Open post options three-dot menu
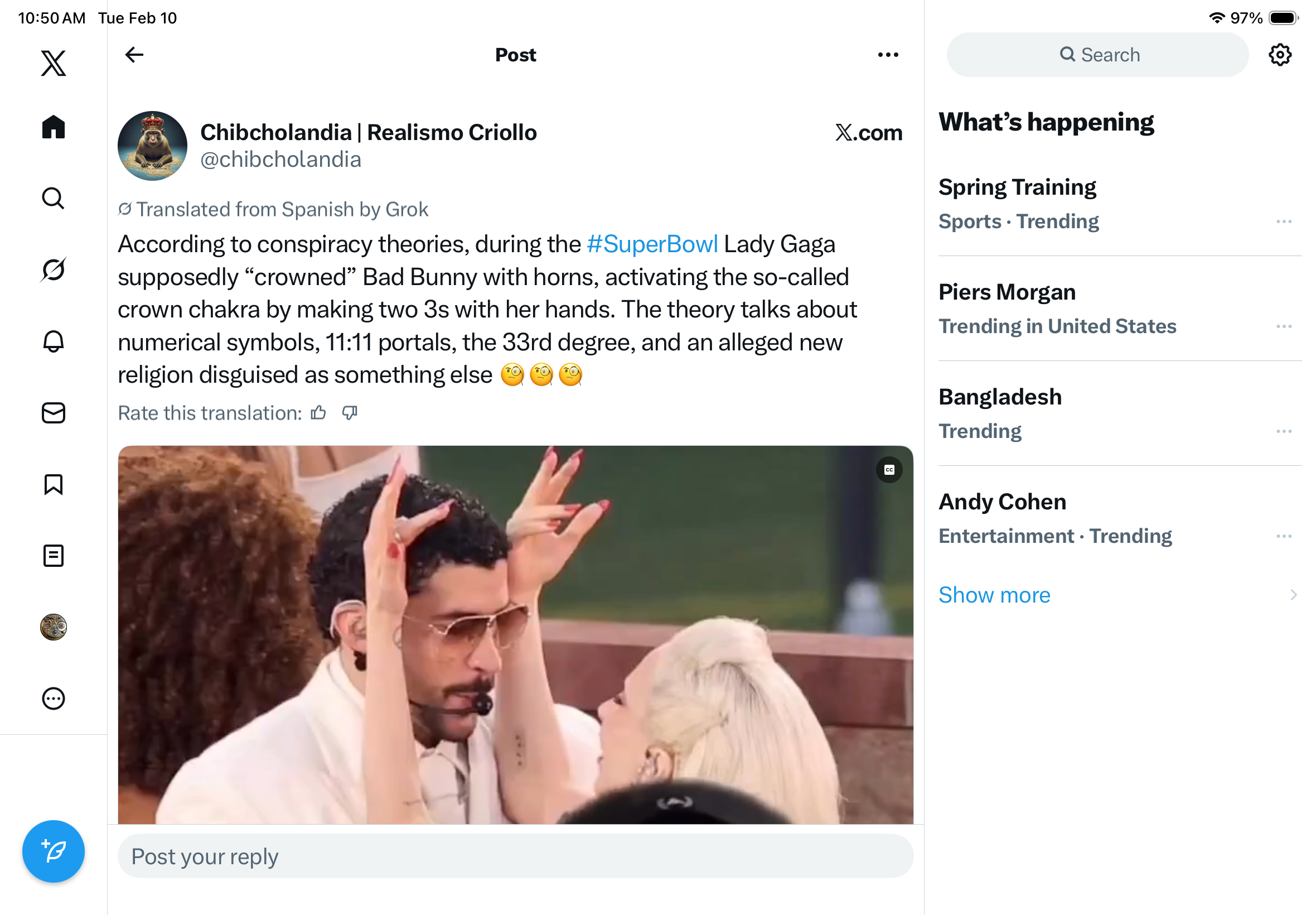Image resolution: width=1316 pixels, height=915 pixels. click(x=887, y=55)
